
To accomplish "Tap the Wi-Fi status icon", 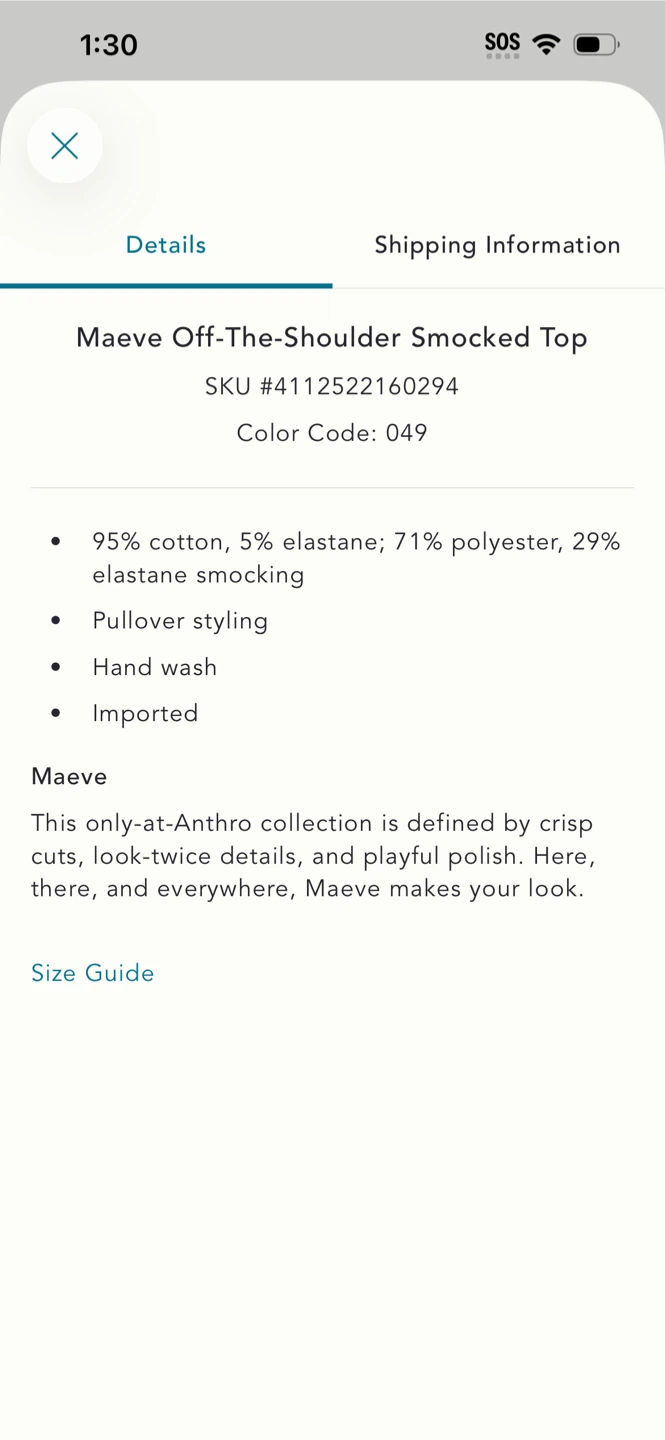I will 546,44.
